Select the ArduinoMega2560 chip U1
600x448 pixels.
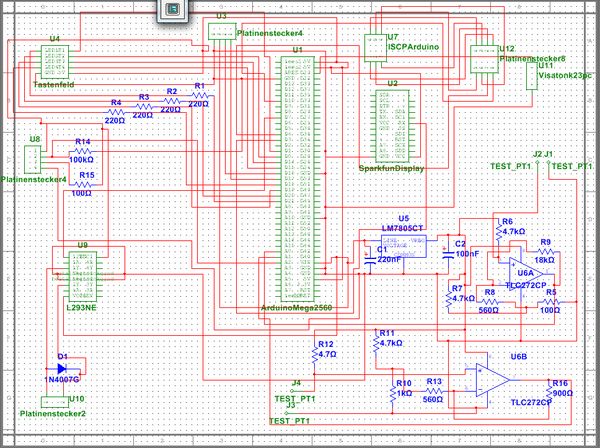pos(295,178)
